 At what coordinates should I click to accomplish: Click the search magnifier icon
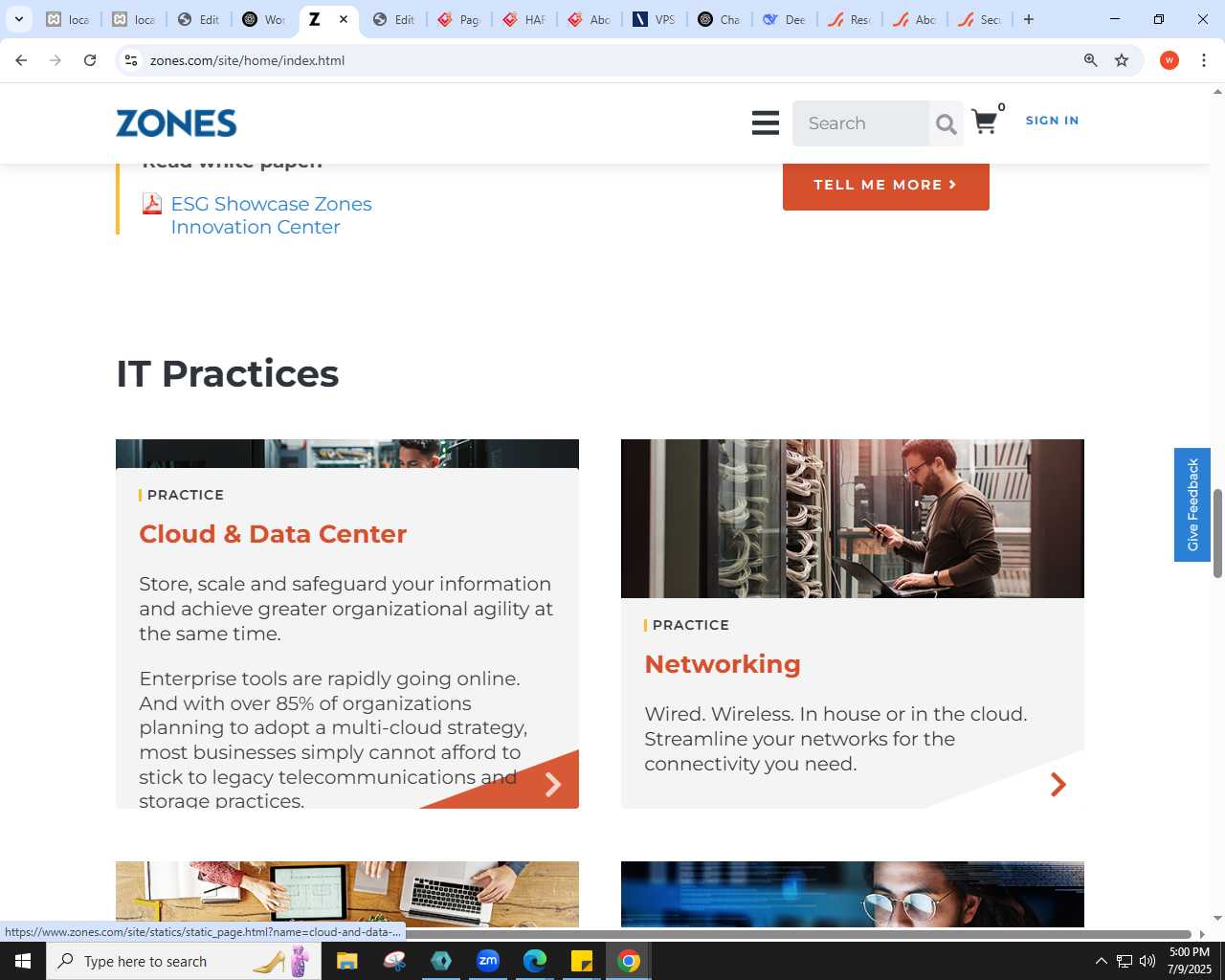click(x=946, y=123)
